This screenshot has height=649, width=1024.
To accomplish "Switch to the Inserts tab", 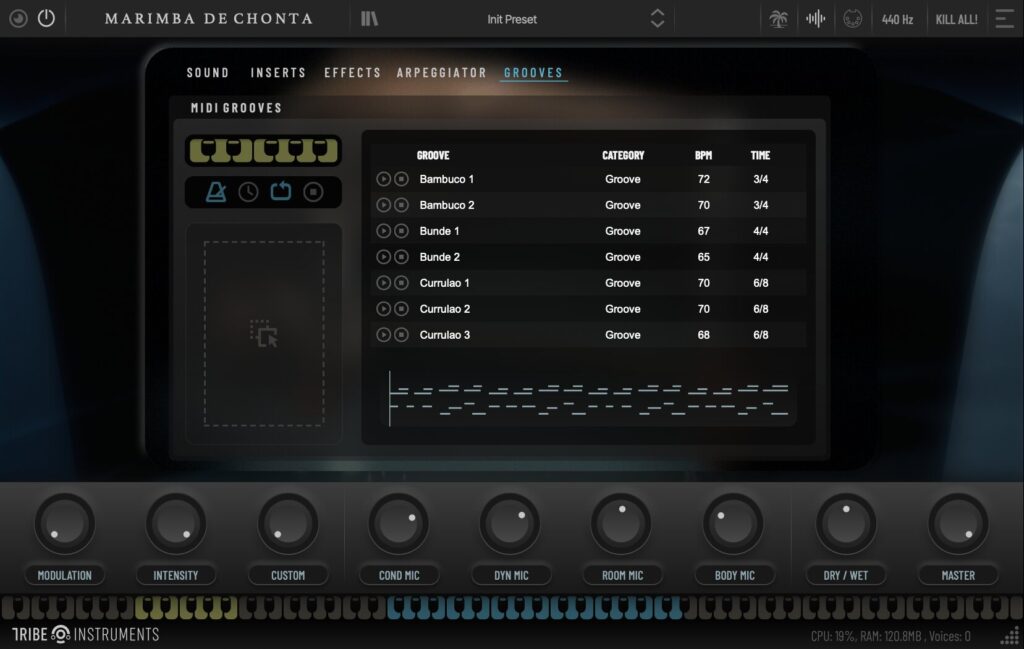I will click(278, 72).
